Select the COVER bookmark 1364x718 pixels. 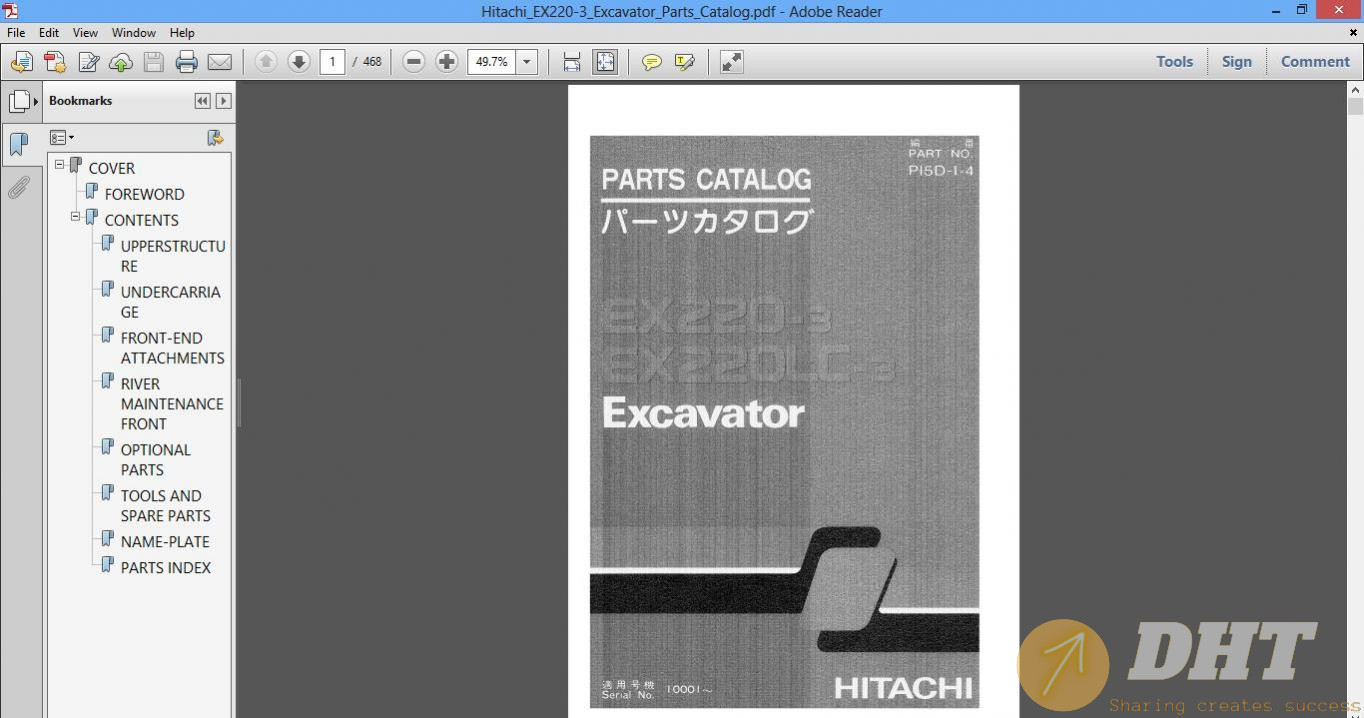click(111, 168)
